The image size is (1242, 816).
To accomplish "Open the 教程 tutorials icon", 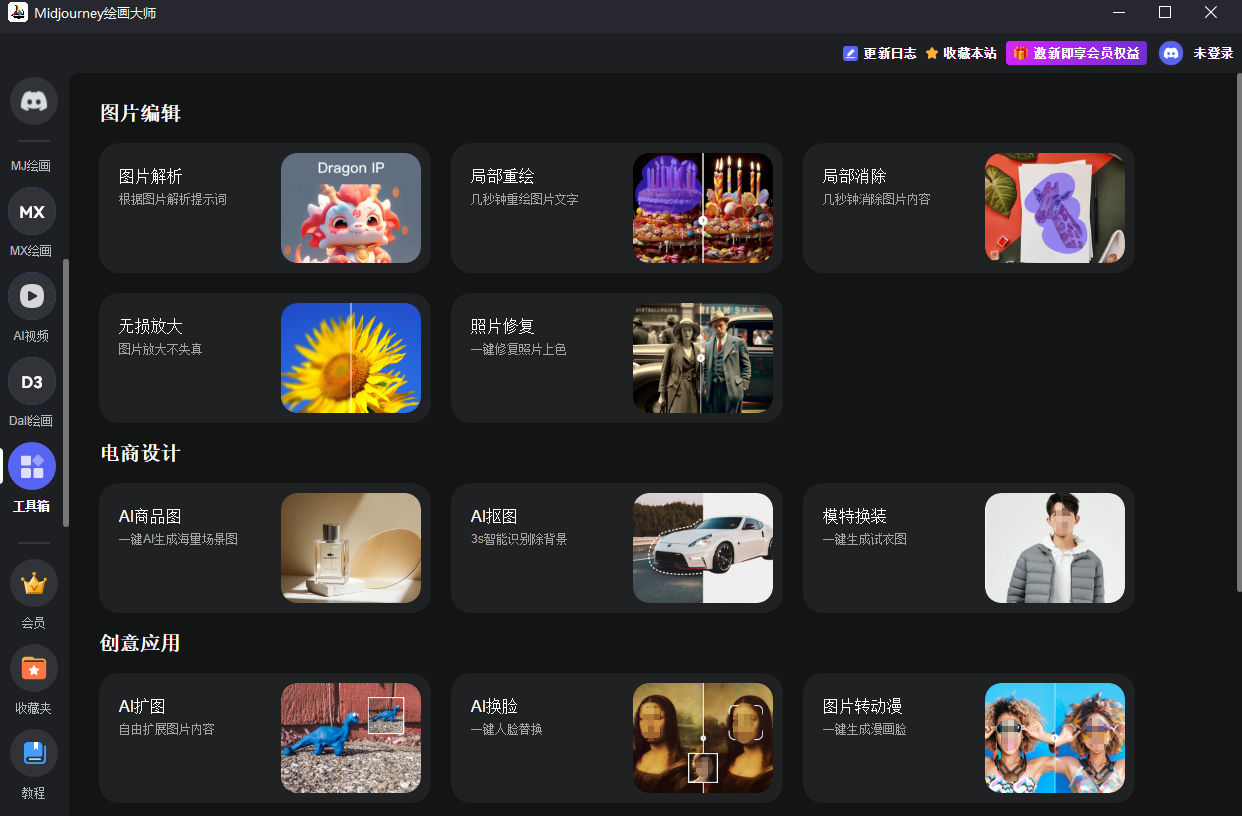I will (x=33, y=752).
